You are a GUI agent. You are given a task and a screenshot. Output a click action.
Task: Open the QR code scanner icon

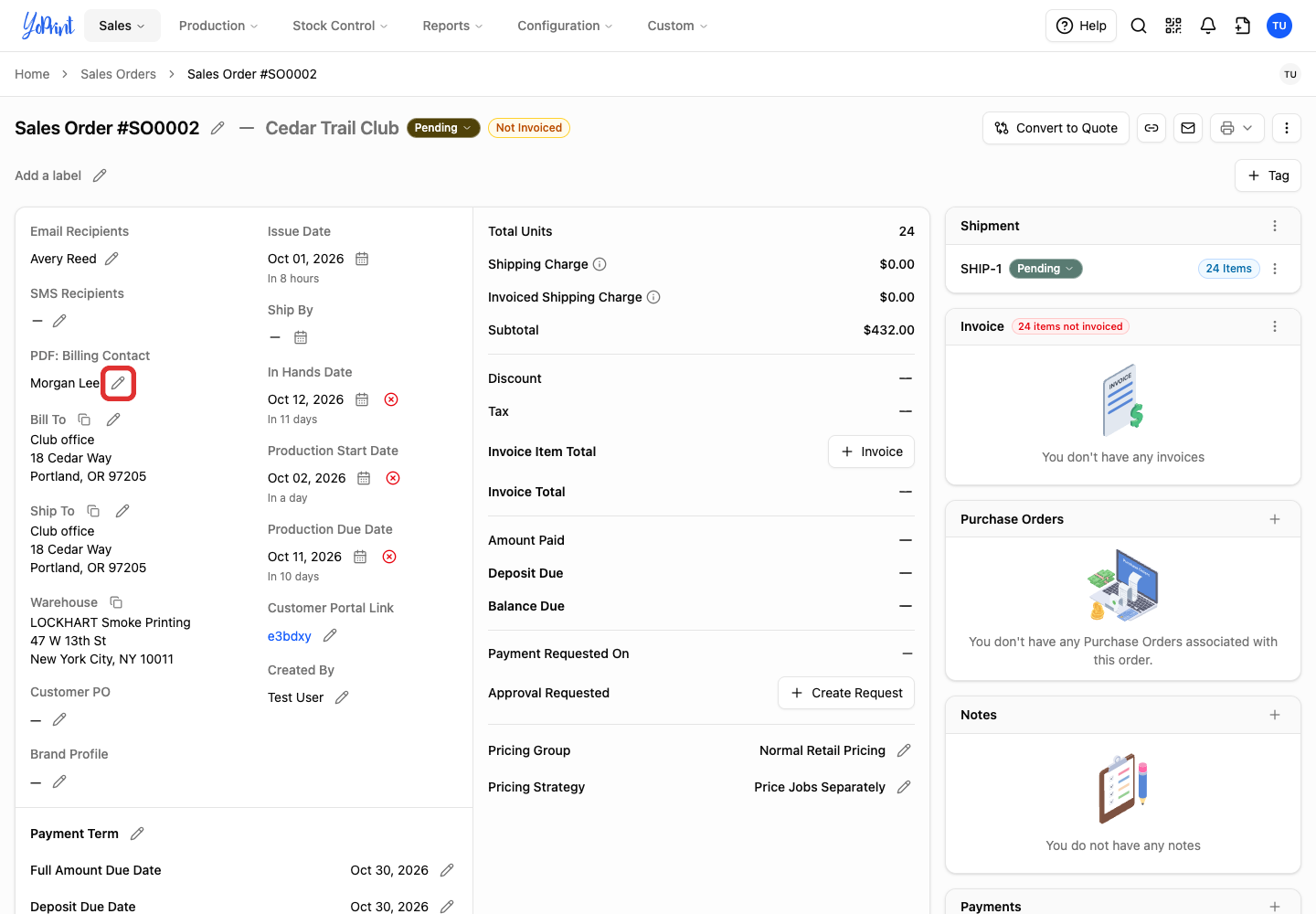click(1173, 26)
